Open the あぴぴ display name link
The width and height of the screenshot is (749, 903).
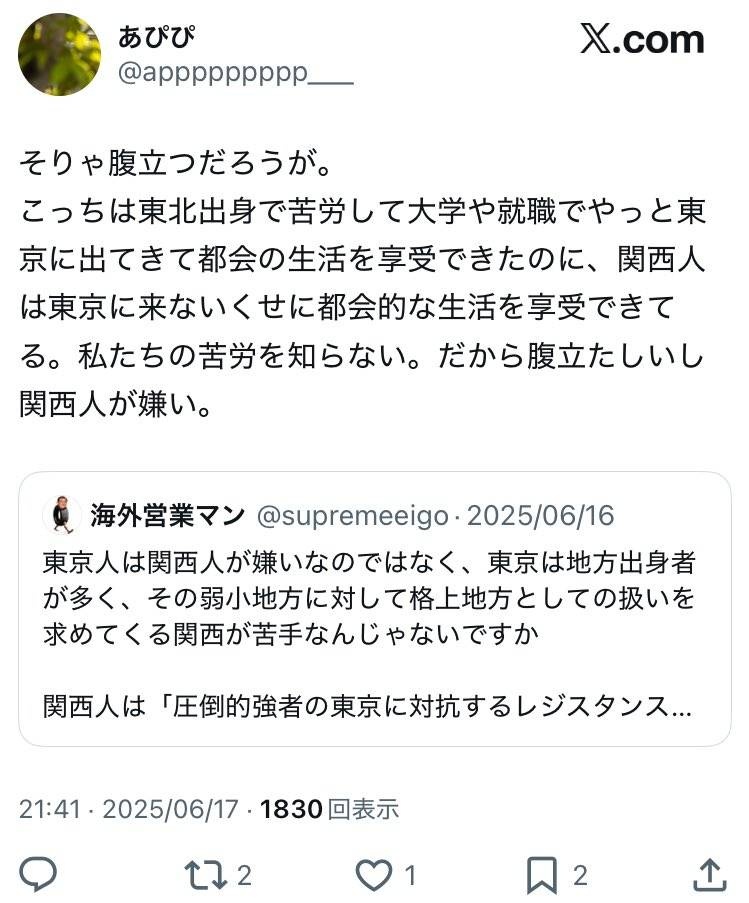pyautogui.click(x=157, y=37)
